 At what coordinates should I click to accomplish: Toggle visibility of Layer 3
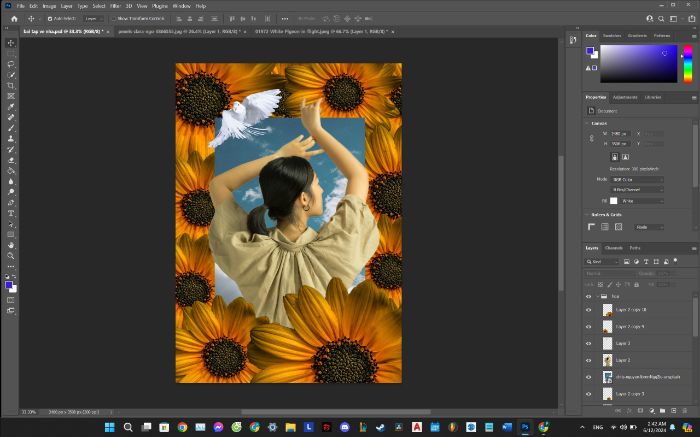[588, 343]
